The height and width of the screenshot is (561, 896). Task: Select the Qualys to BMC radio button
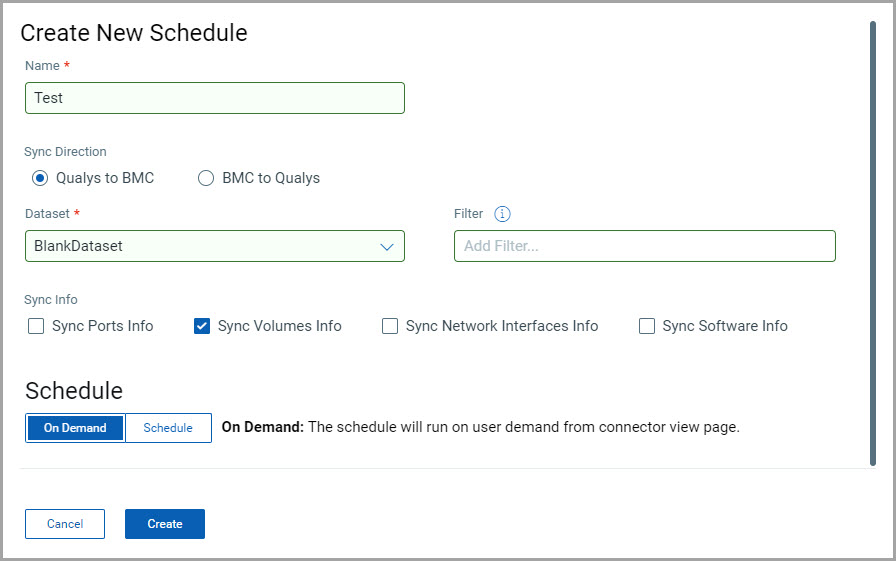pyautogui.click(x=40, y=178)
